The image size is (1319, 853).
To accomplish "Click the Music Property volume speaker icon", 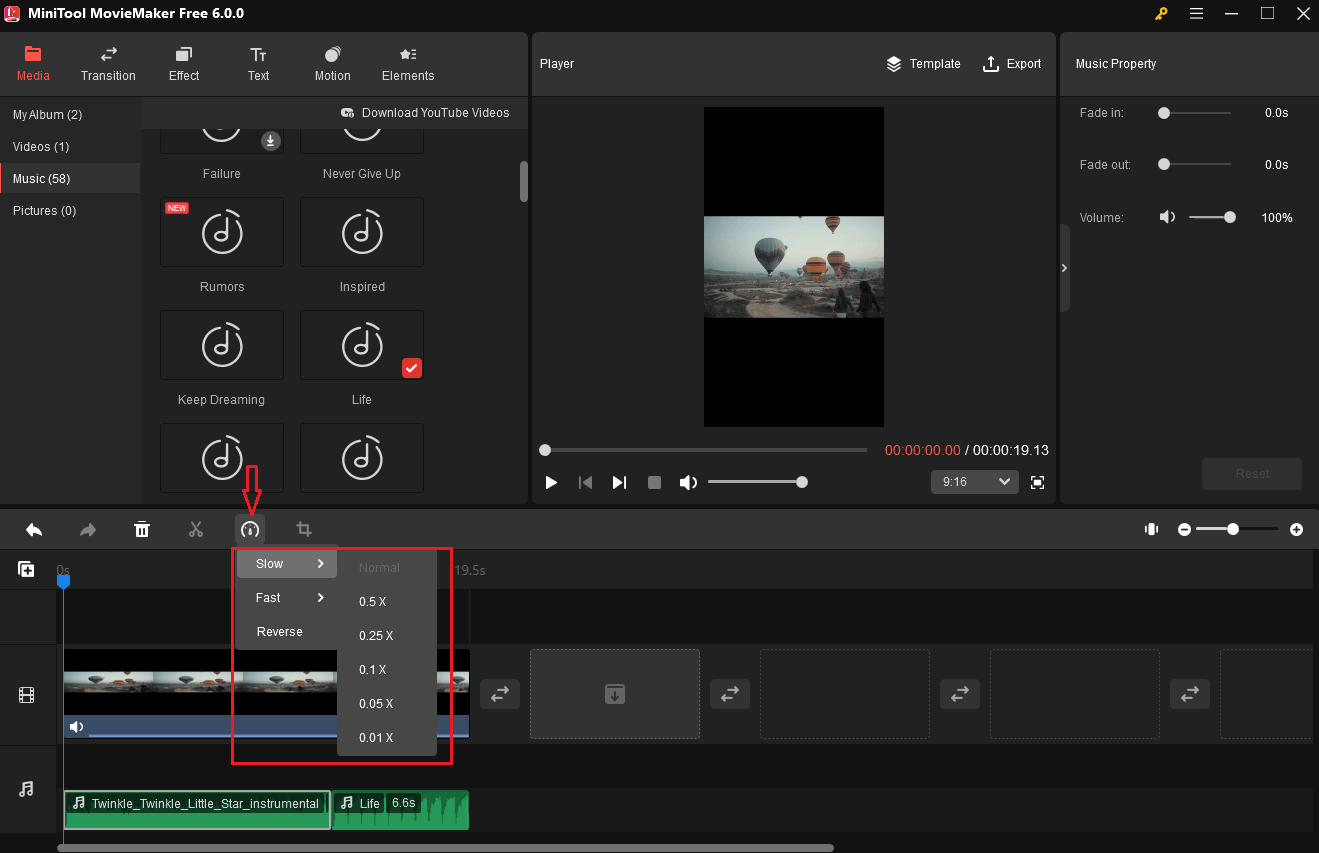I will [x=1167, y=217].
